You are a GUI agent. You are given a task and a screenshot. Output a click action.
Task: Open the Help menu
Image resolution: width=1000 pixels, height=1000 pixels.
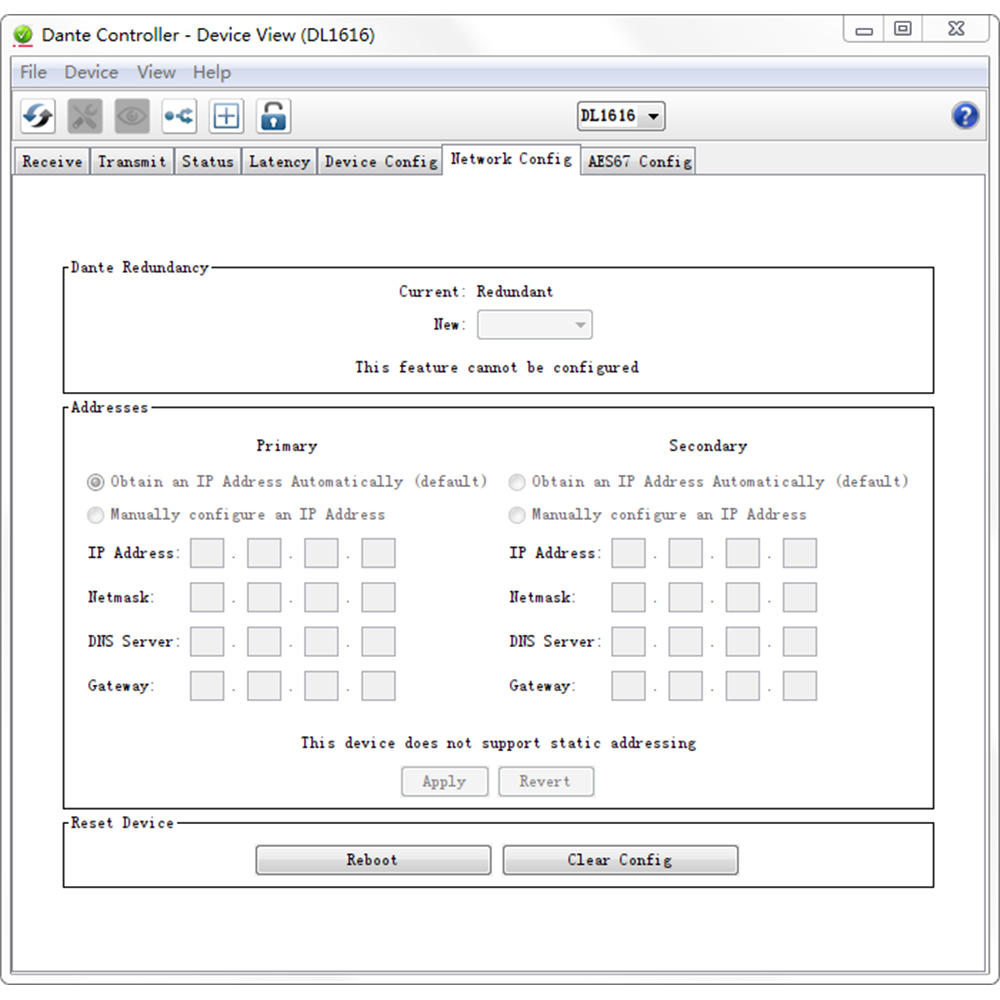(x=212, y=72)
